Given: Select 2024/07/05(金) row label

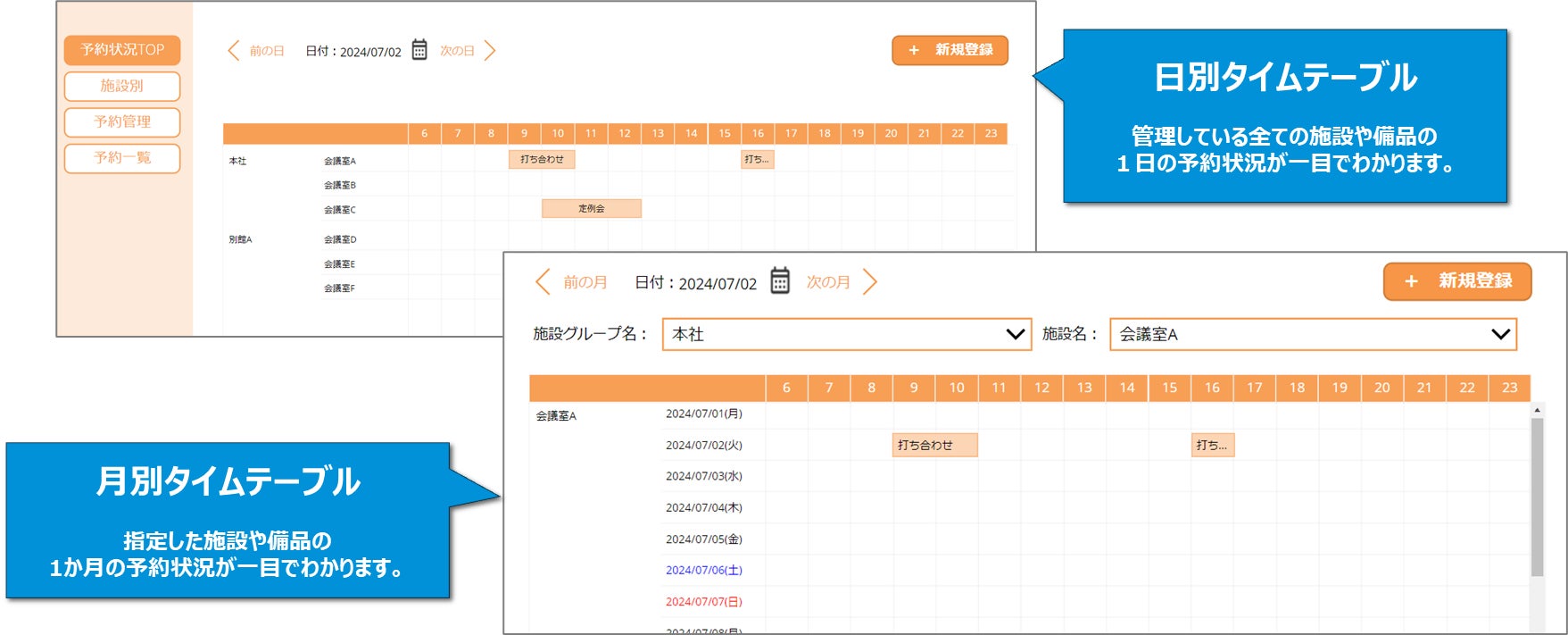Looking at the screenshot, I should (704, 539).
